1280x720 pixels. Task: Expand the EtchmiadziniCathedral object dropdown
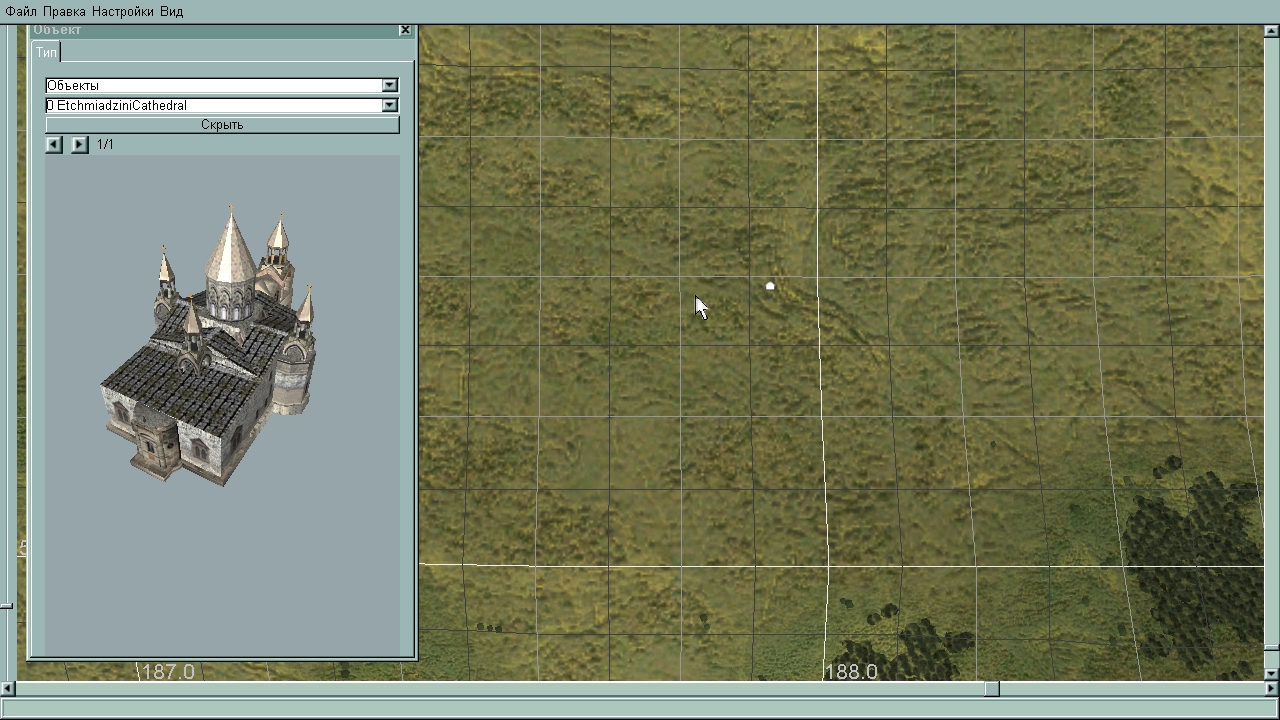coord(390,106)
